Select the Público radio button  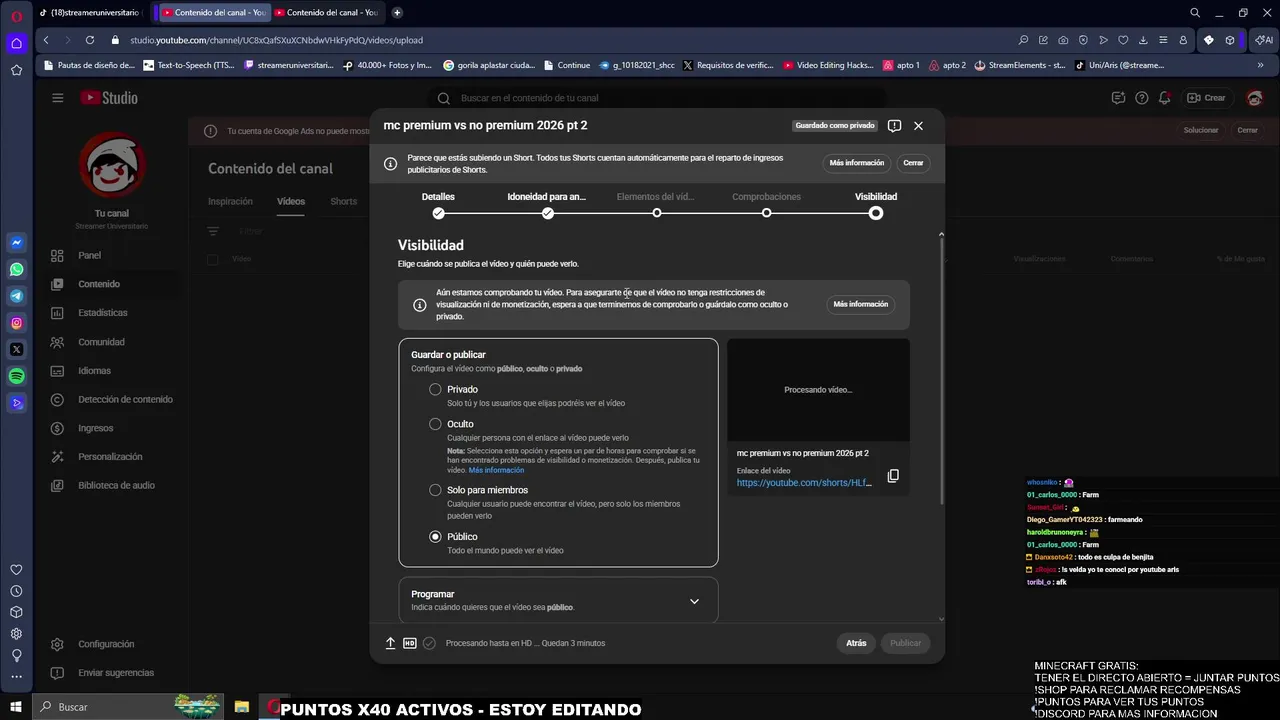point(435,537)
